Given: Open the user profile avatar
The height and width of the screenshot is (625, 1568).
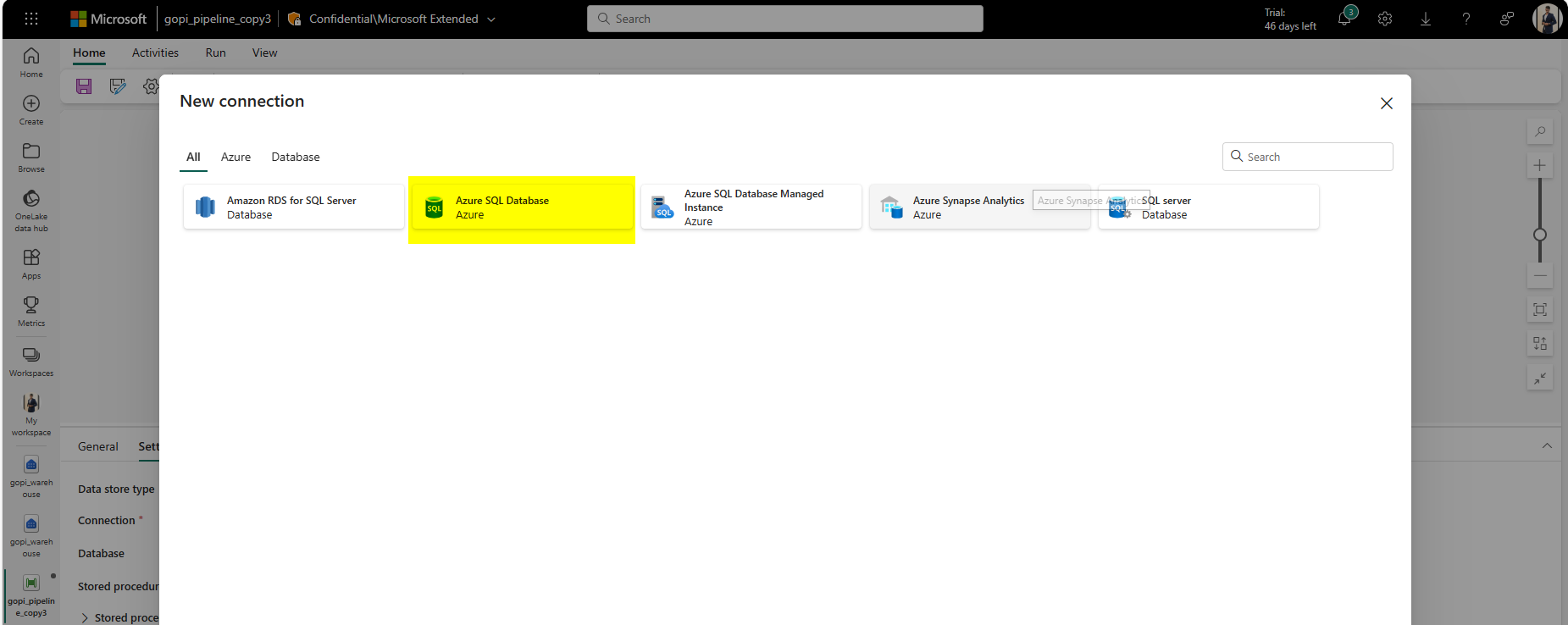Looking at the screenshot, I should 1547,19.
